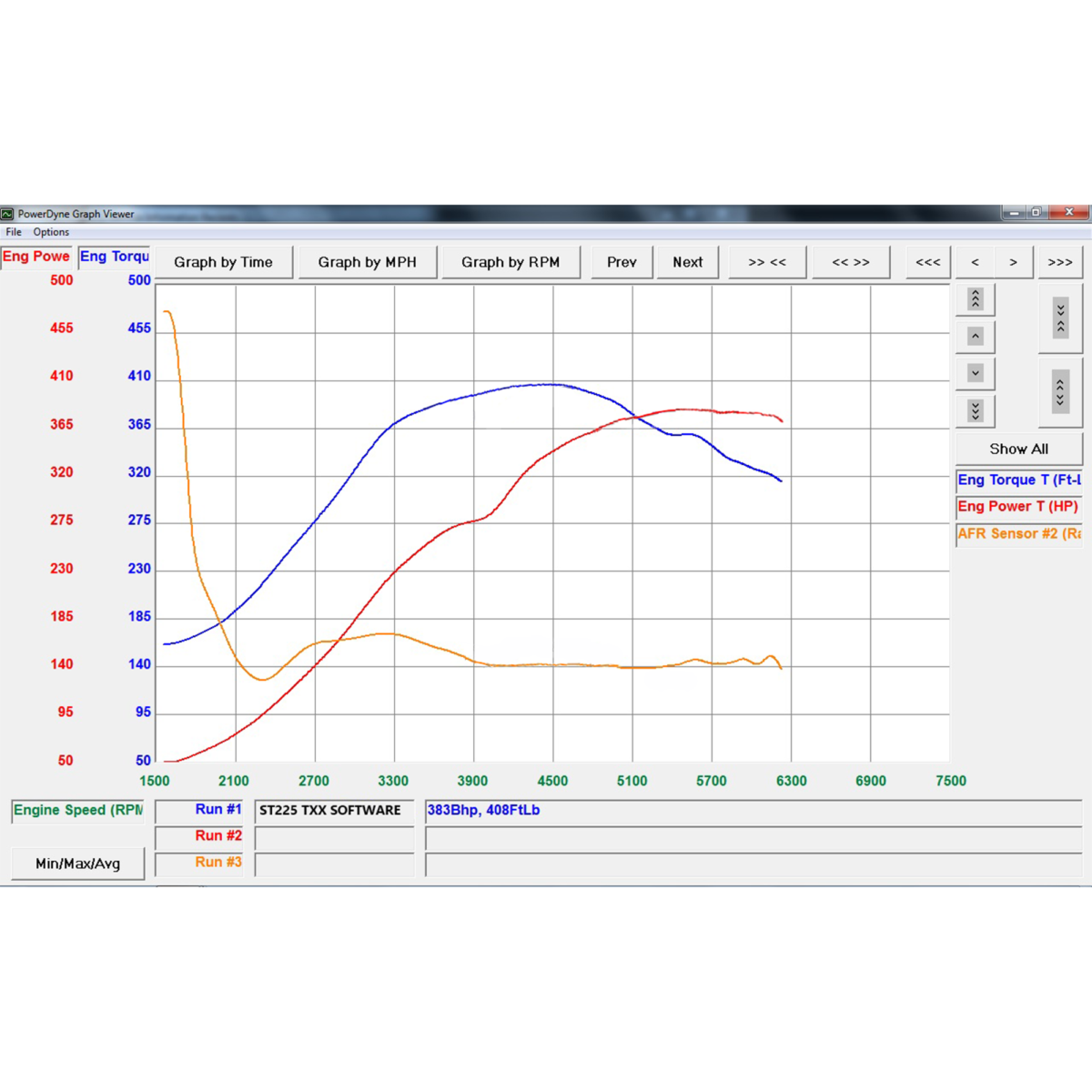Viewport: 1092px width, 1092px height.
Task: Select the Eng Powe axis label button
Action: click(36, 257)
